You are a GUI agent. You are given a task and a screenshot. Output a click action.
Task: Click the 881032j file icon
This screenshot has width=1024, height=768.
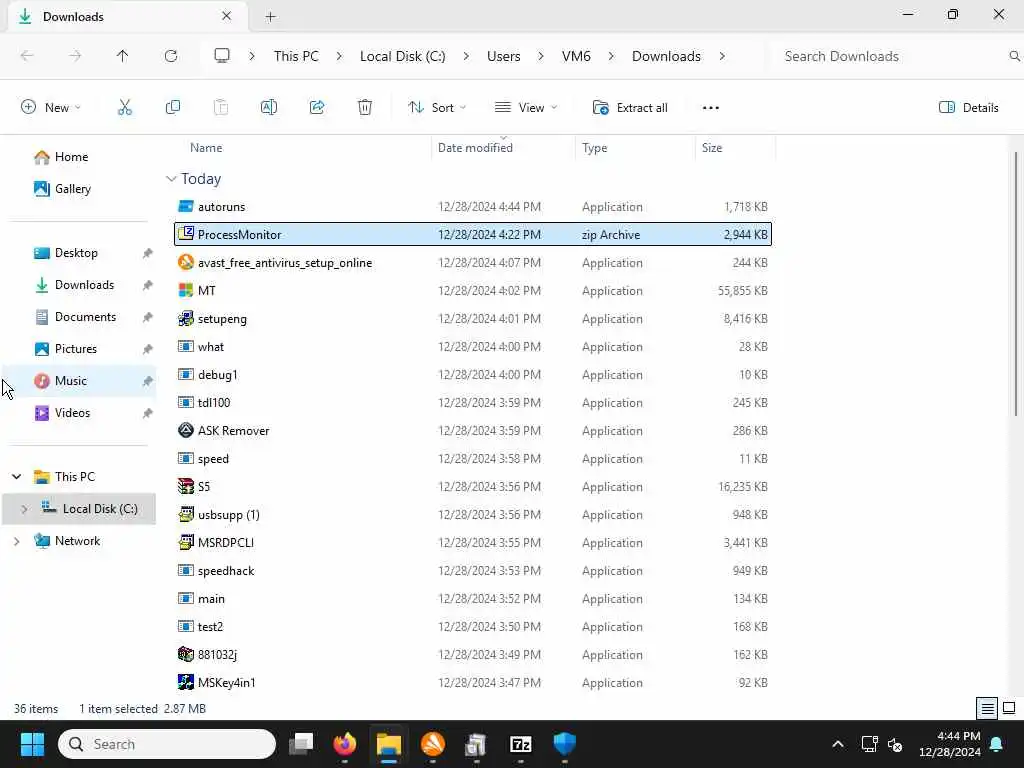[186, 654]
